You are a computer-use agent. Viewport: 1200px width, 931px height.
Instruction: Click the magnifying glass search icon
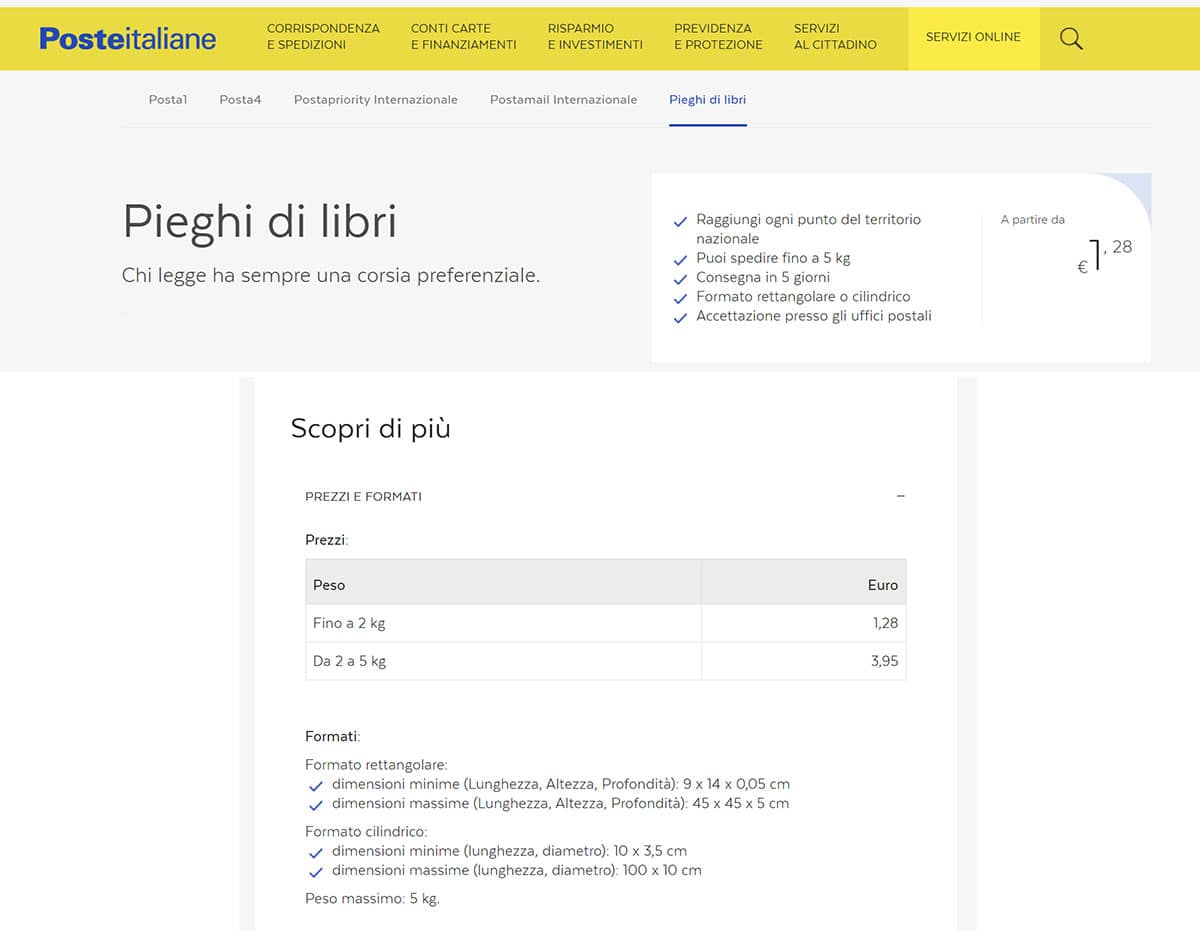[1070, 38]
